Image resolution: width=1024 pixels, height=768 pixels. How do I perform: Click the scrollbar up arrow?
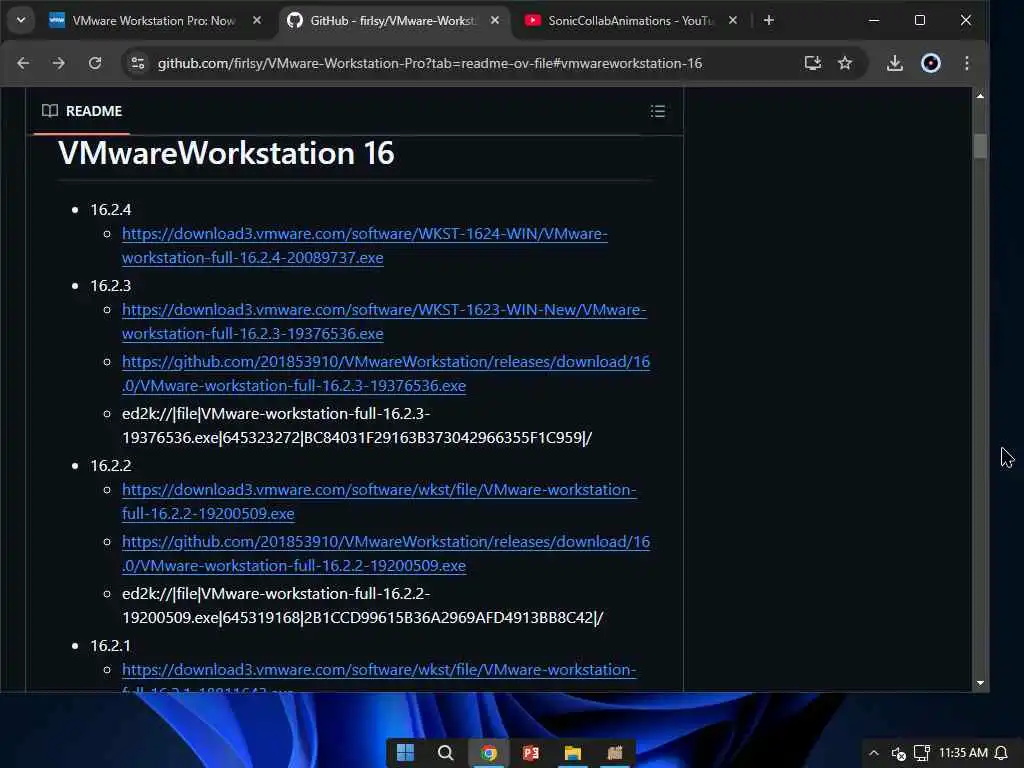(980, 96)
